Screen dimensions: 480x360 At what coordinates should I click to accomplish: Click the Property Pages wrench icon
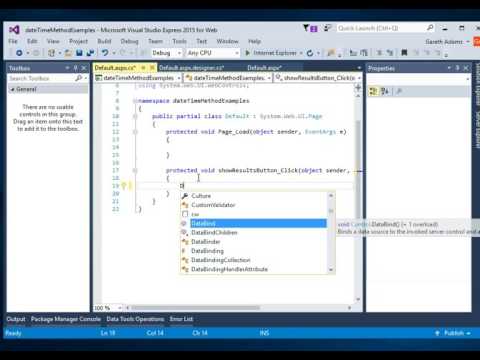click(x=399, y=91)
